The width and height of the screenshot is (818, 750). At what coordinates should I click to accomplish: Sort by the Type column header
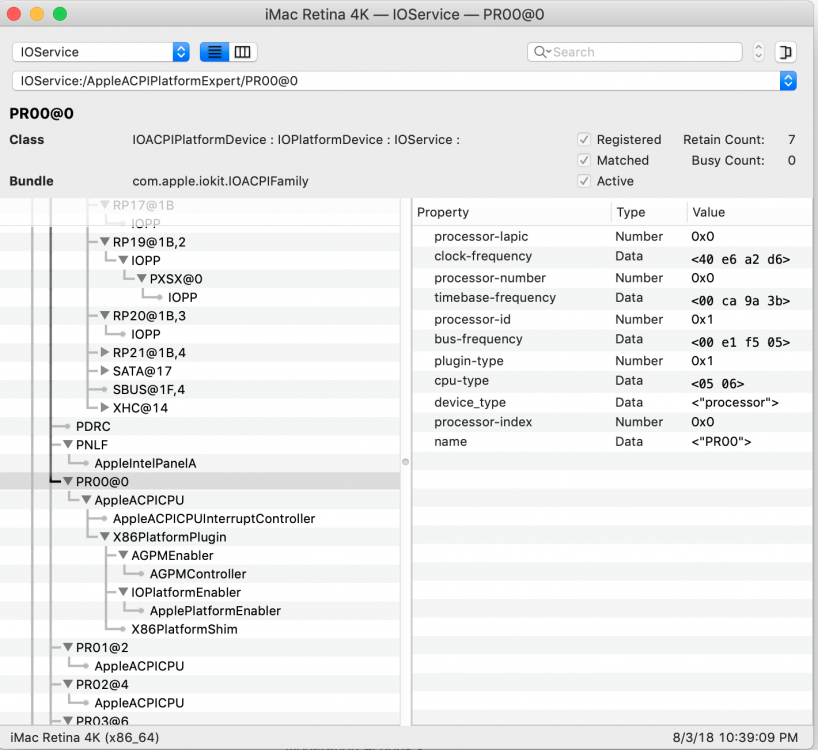(x=649, y=212)
